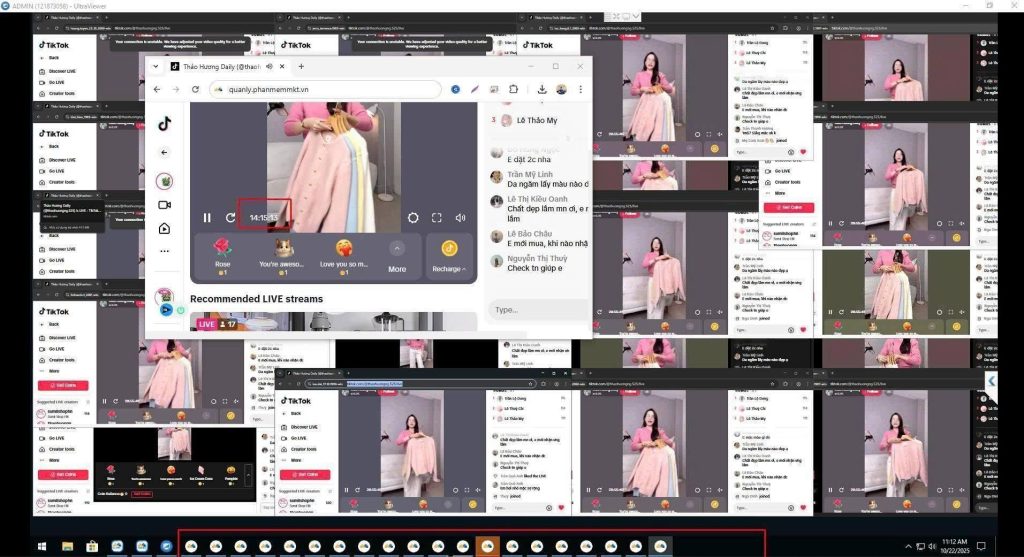The width and height of the screenshot is (1024, 557).
Task: Open File Explorer from the taskbar
Action: pos(67,546)
